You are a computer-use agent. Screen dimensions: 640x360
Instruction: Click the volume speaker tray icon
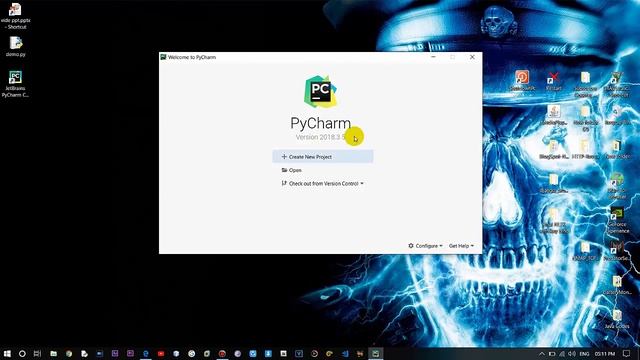572,353
